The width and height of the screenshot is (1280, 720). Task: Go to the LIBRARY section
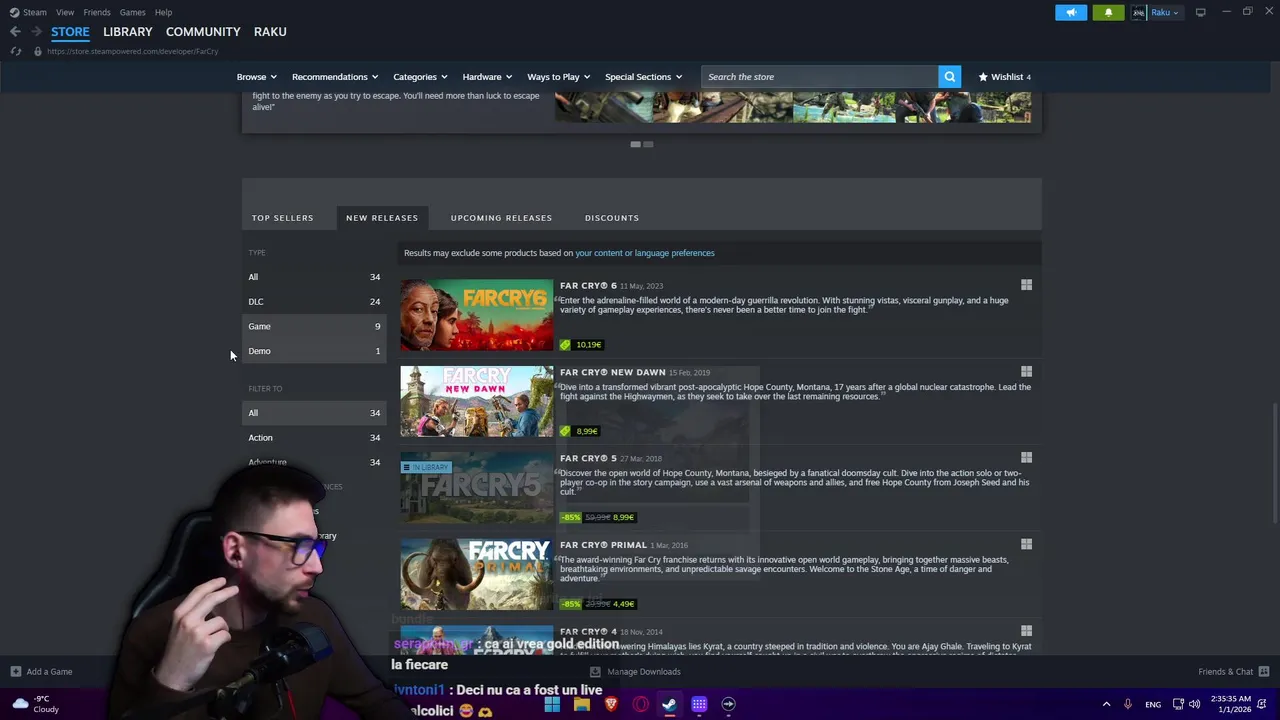point(128,32)
